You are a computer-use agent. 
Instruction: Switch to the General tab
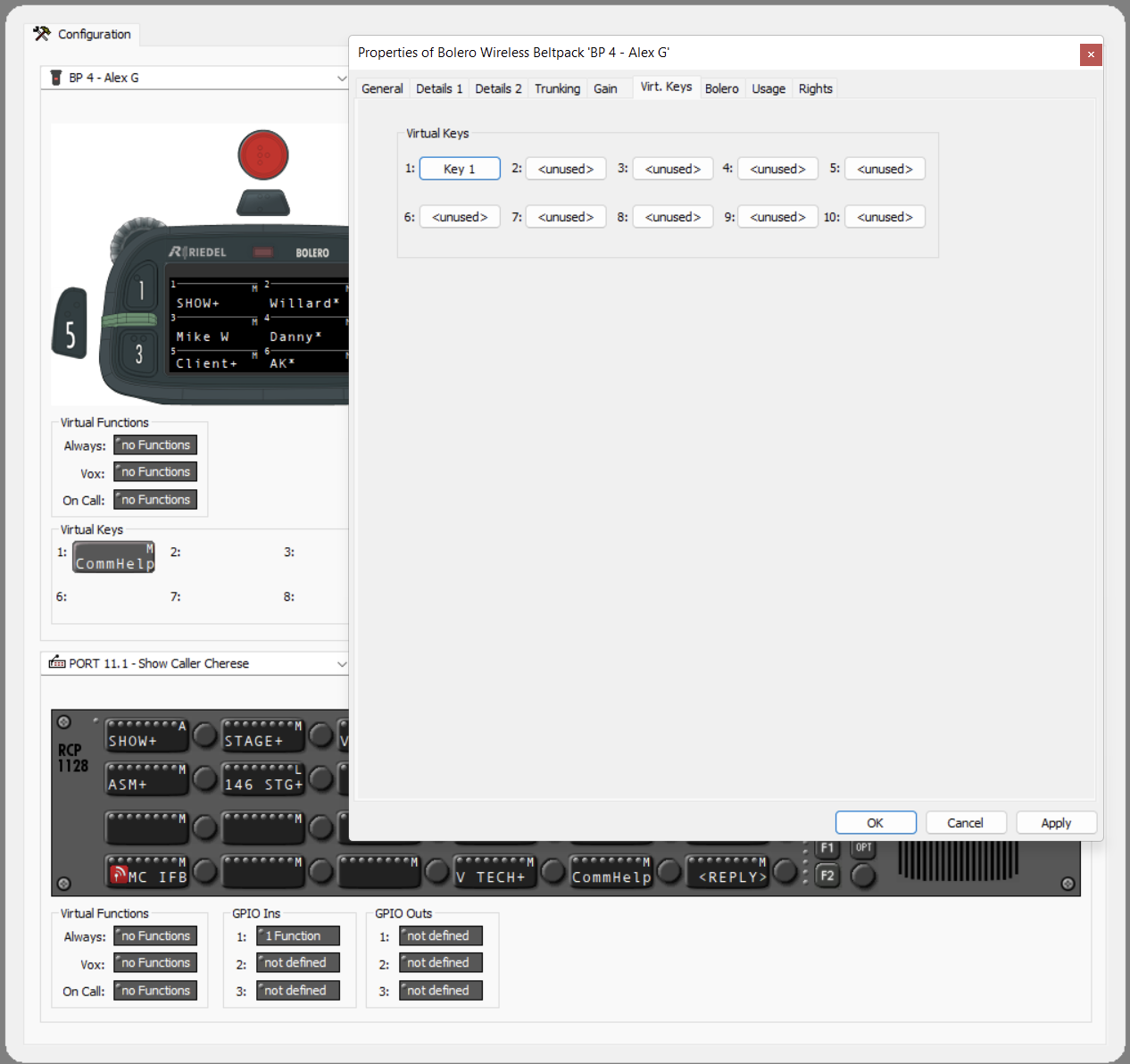tap(382, 88)
